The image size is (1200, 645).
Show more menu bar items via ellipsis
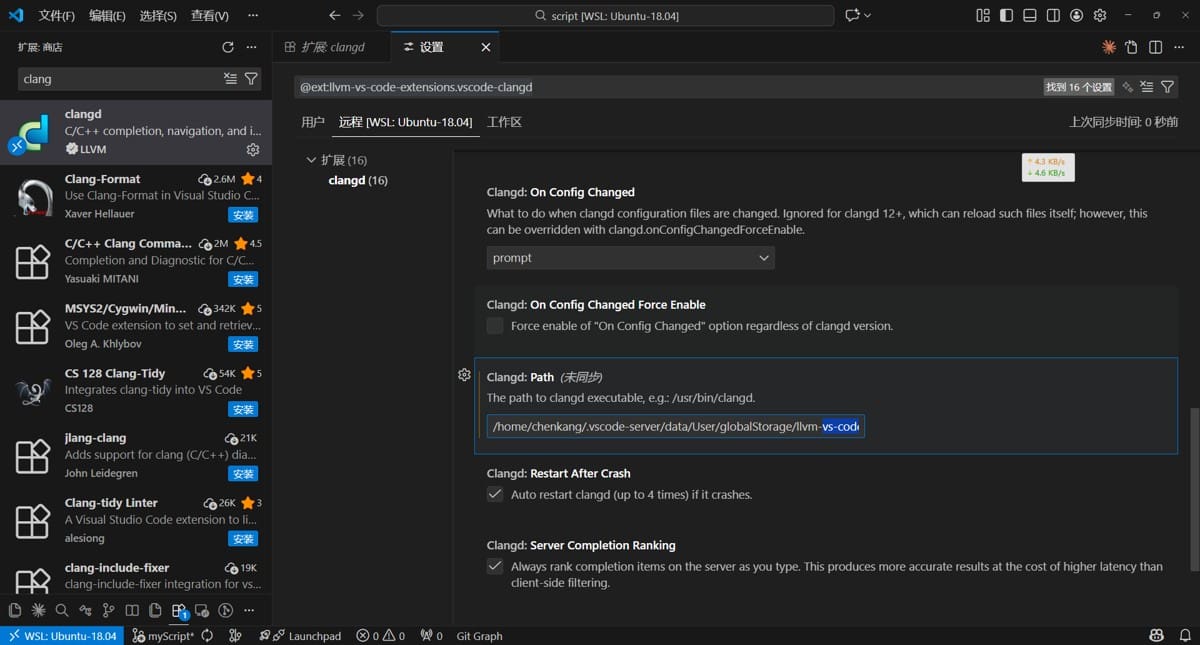(x=253, y=16)
